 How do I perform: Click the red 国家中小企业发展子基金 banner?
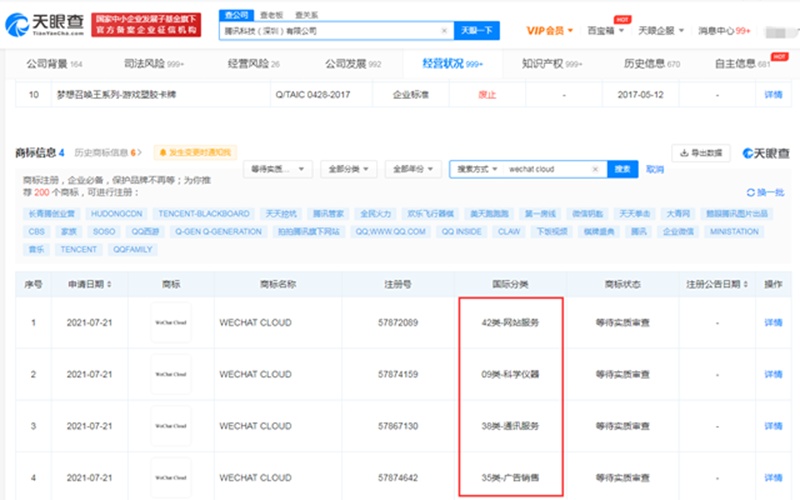pyautogui.click(x=146, y=24)
